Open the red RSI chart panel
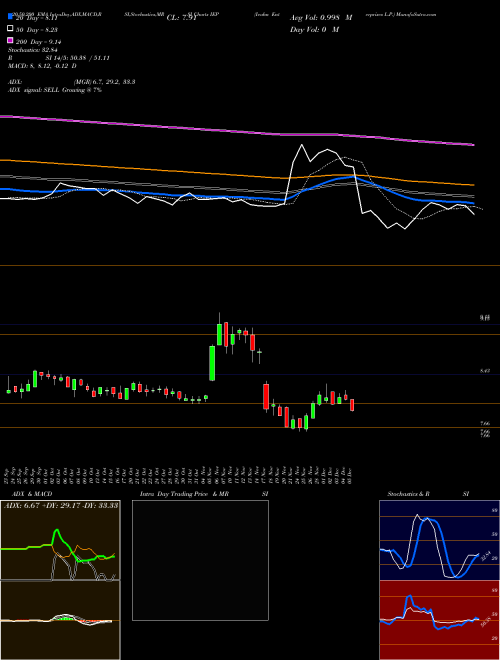 (x=440, y=620)
